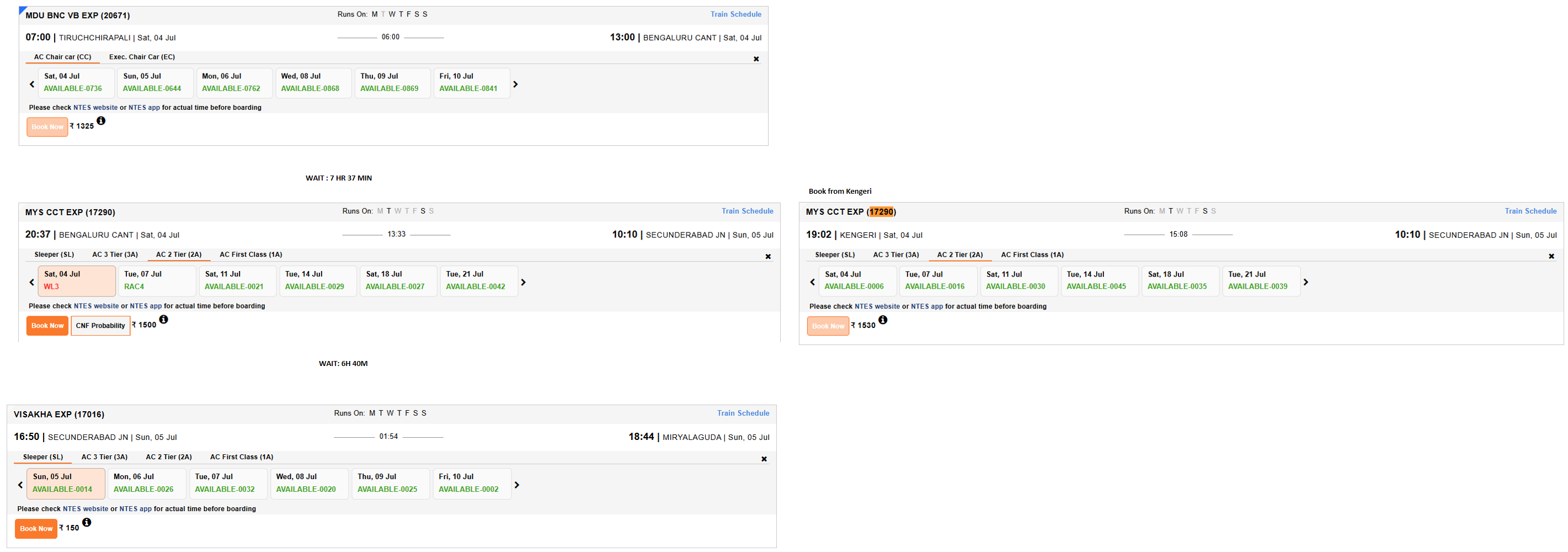Close availability panel of MDU BNC VB EXP

pyautogui.click(x=756, y=59)
